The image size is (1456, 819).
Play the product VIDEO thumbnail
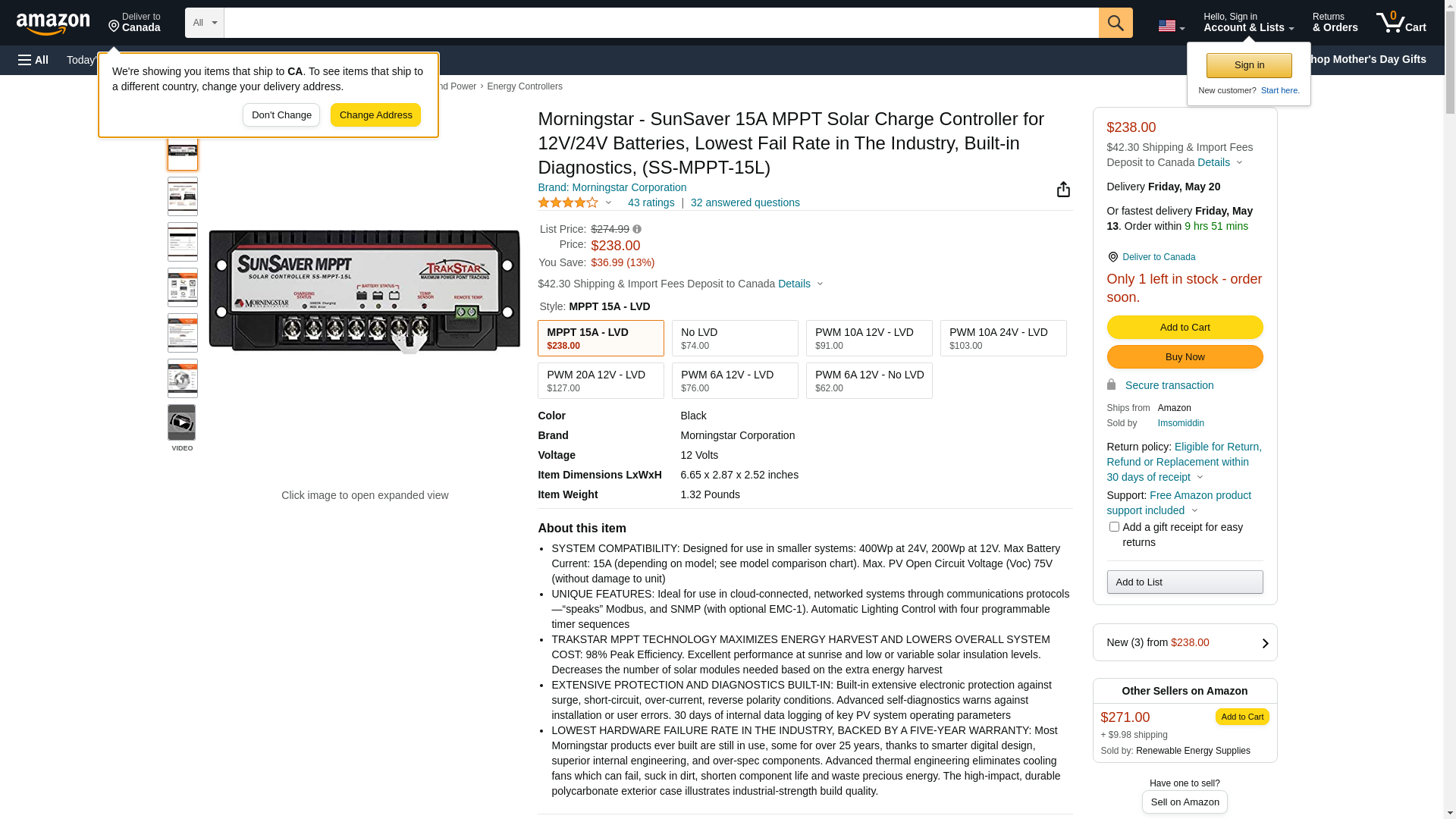pos(182,423)
